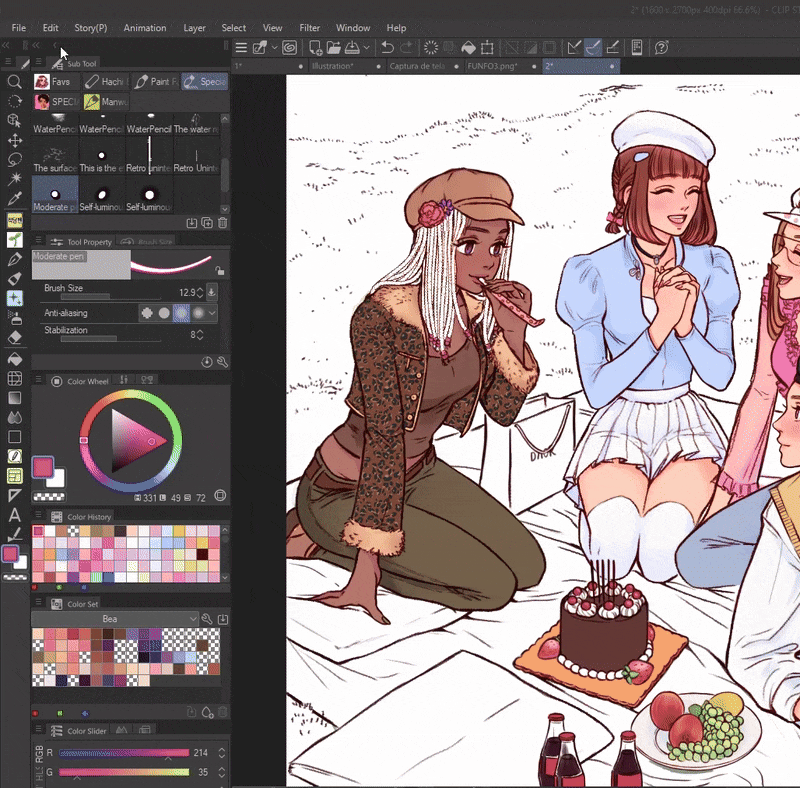Image resolution: width=800 pixels, height=788 pixels.
Task: Select the Eraser tool
Action: tap(14, 338)
